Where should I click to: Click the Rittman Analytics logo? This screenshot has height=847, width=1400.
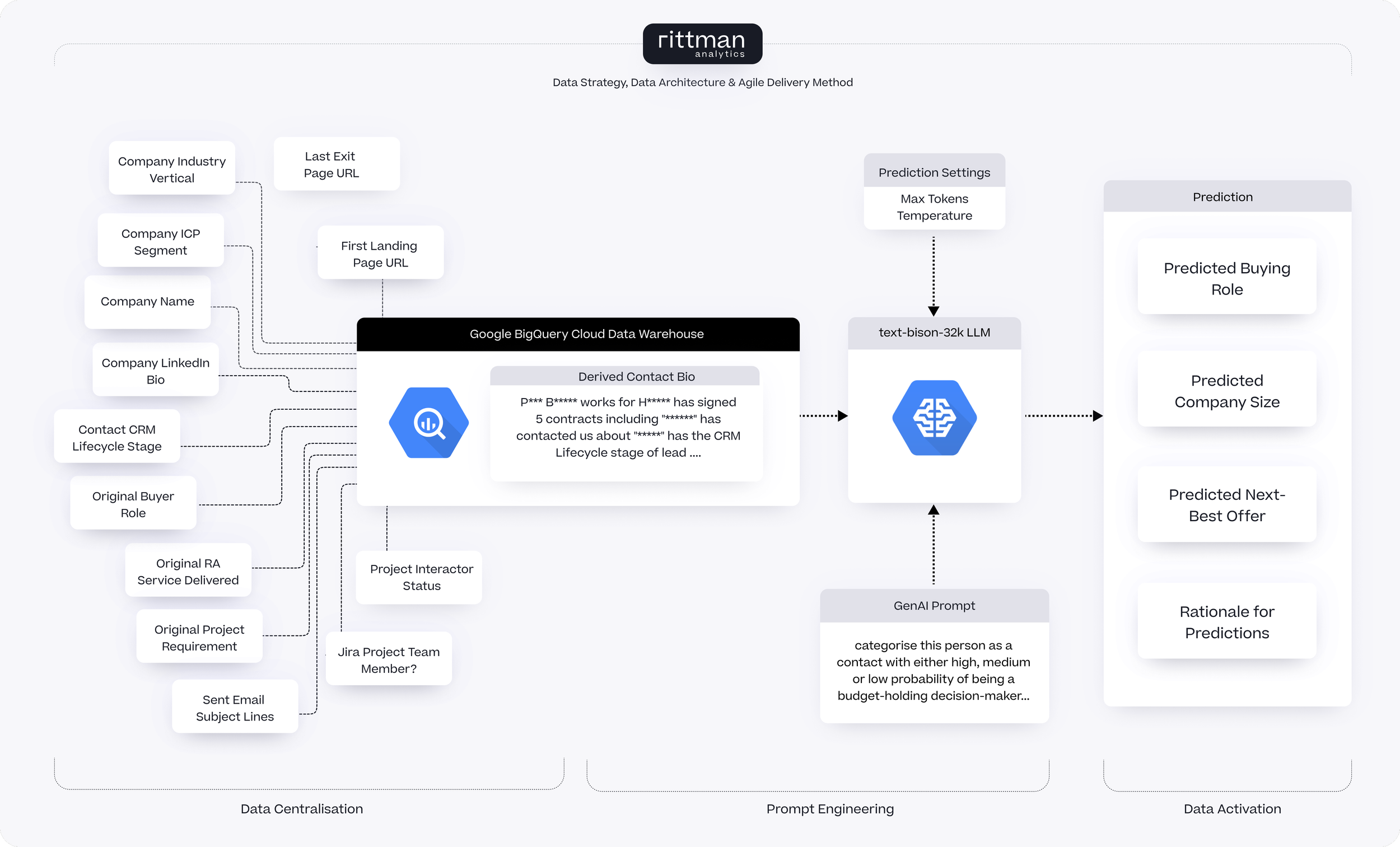point(702,44)
